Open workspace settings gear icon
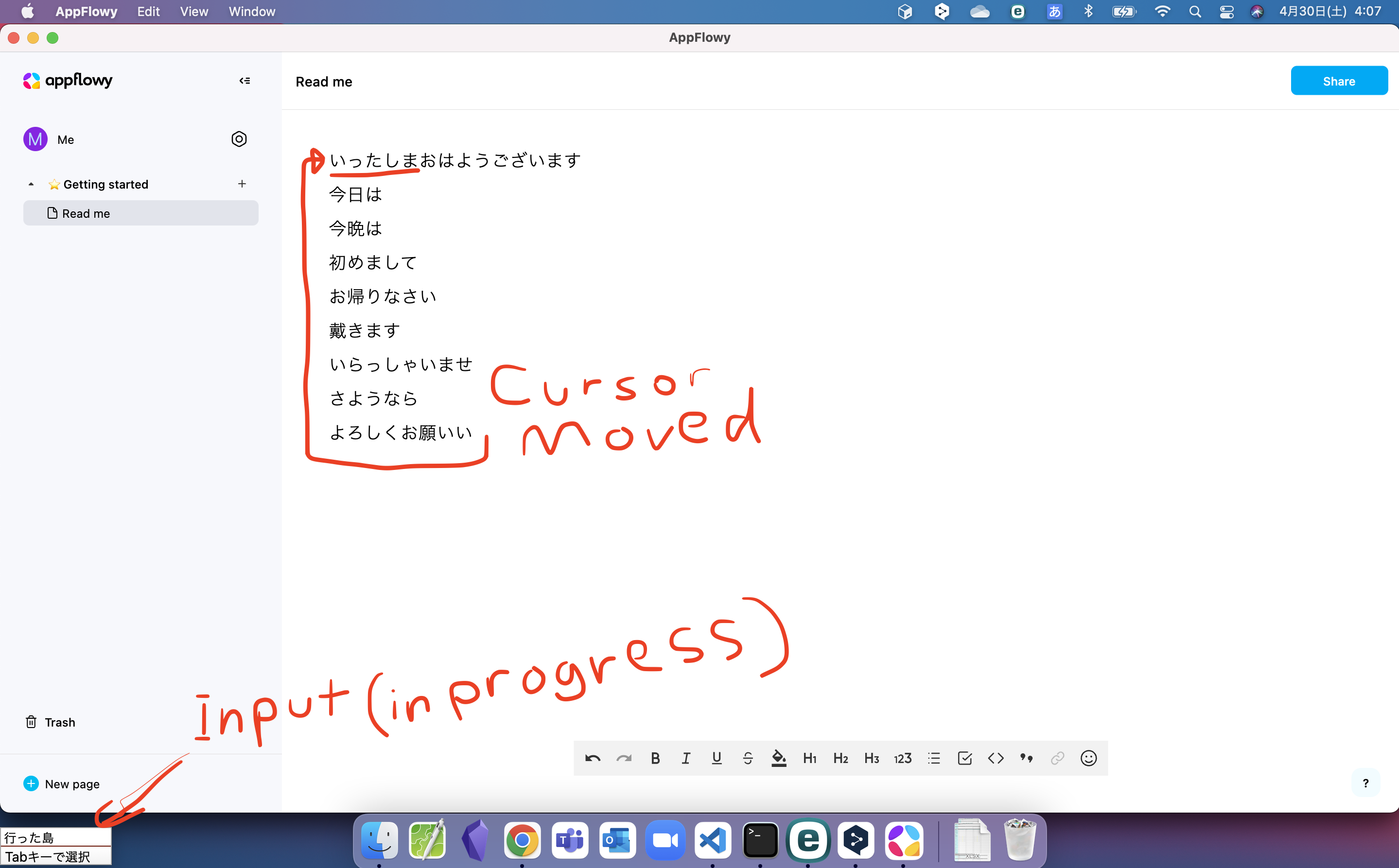The image size is (1399, 868). click(x=239, y=139)
